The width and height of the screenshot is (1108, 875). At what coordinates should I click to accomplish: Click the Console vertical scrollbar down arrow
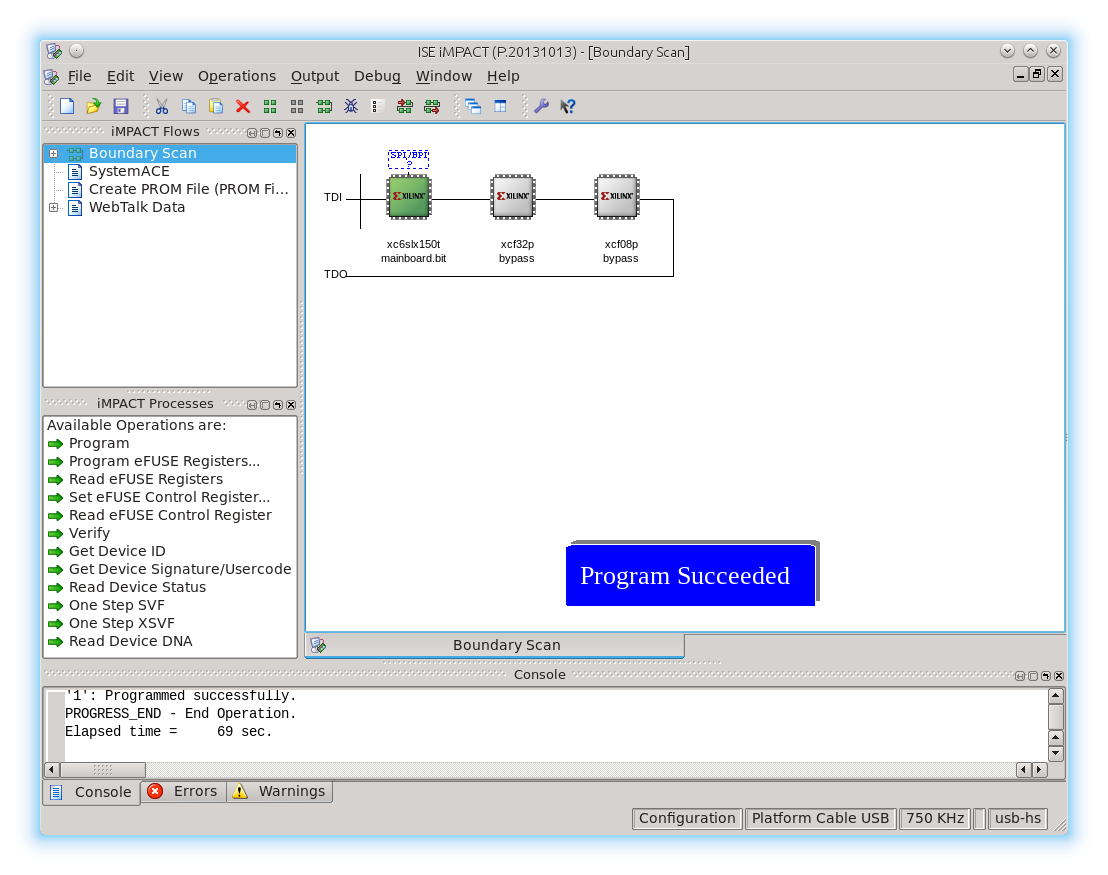(x=1055, y=752)
